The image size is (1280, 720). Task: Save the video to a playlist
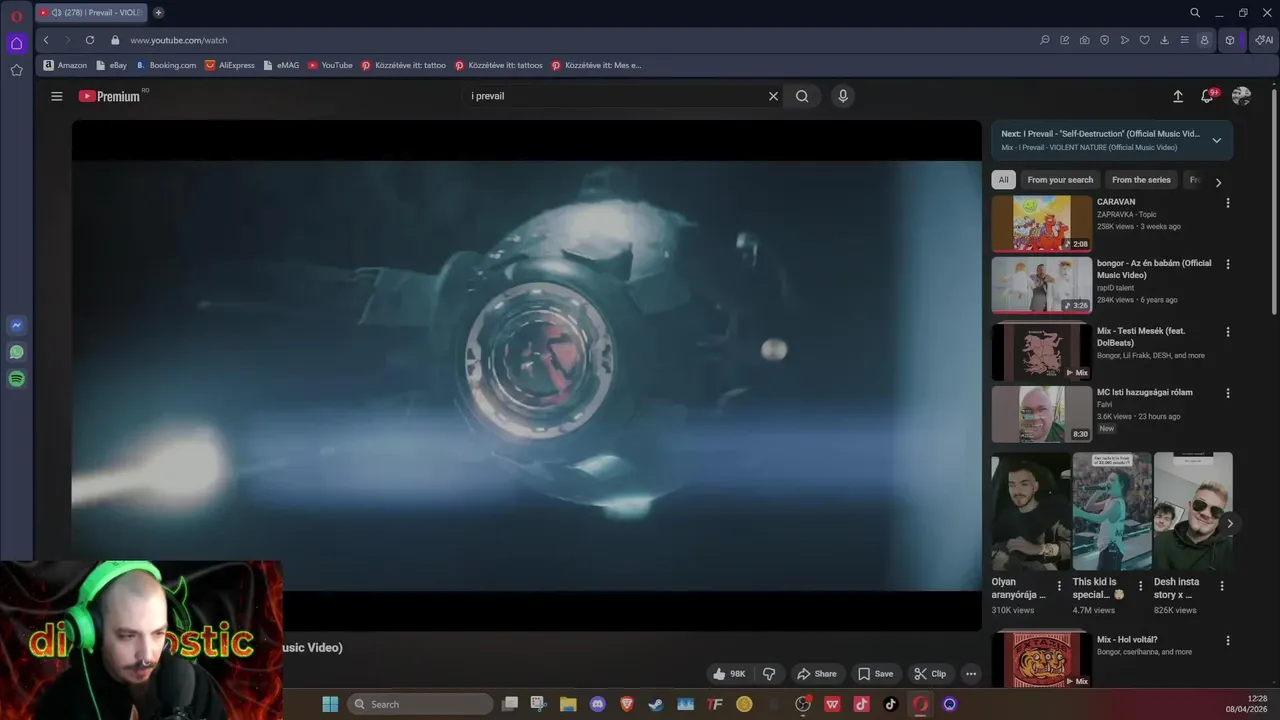pos(875,674)
